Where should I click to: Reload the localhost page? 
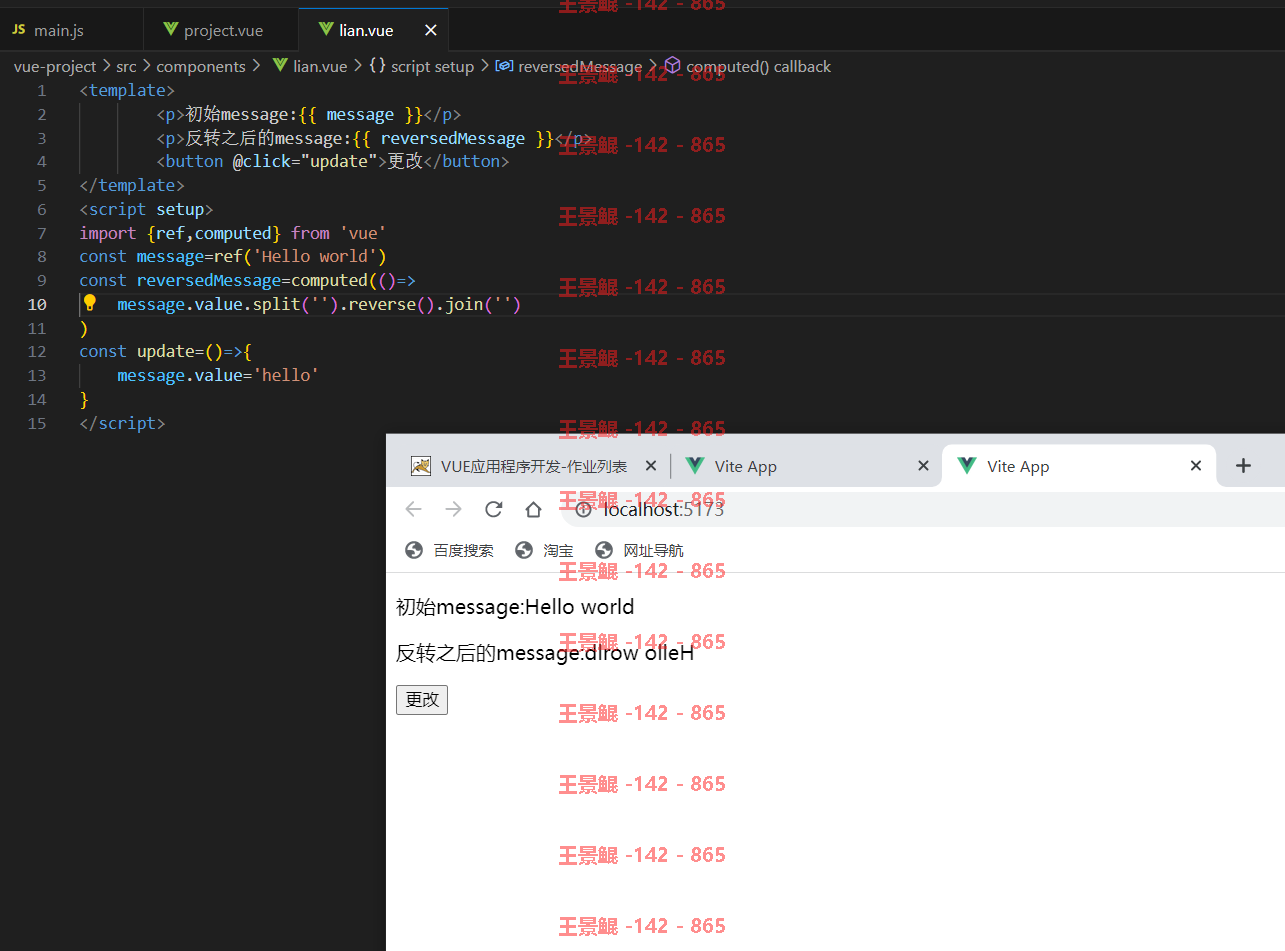click(x=493, y=509)
